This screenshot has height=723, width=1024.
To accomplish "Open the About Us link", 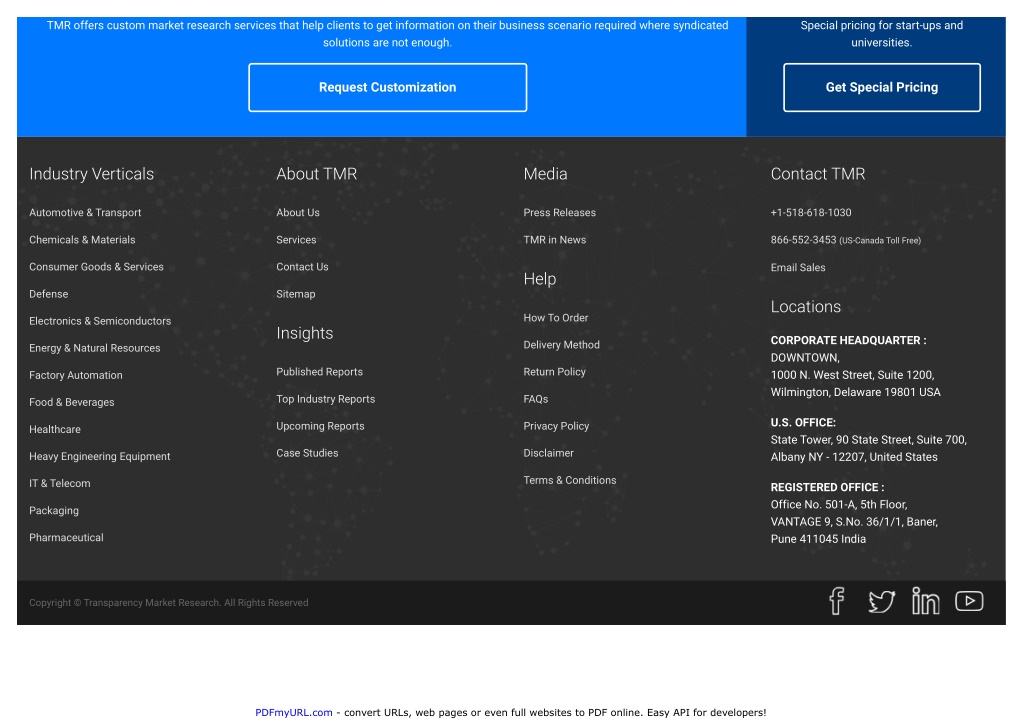I will [298, 212].
